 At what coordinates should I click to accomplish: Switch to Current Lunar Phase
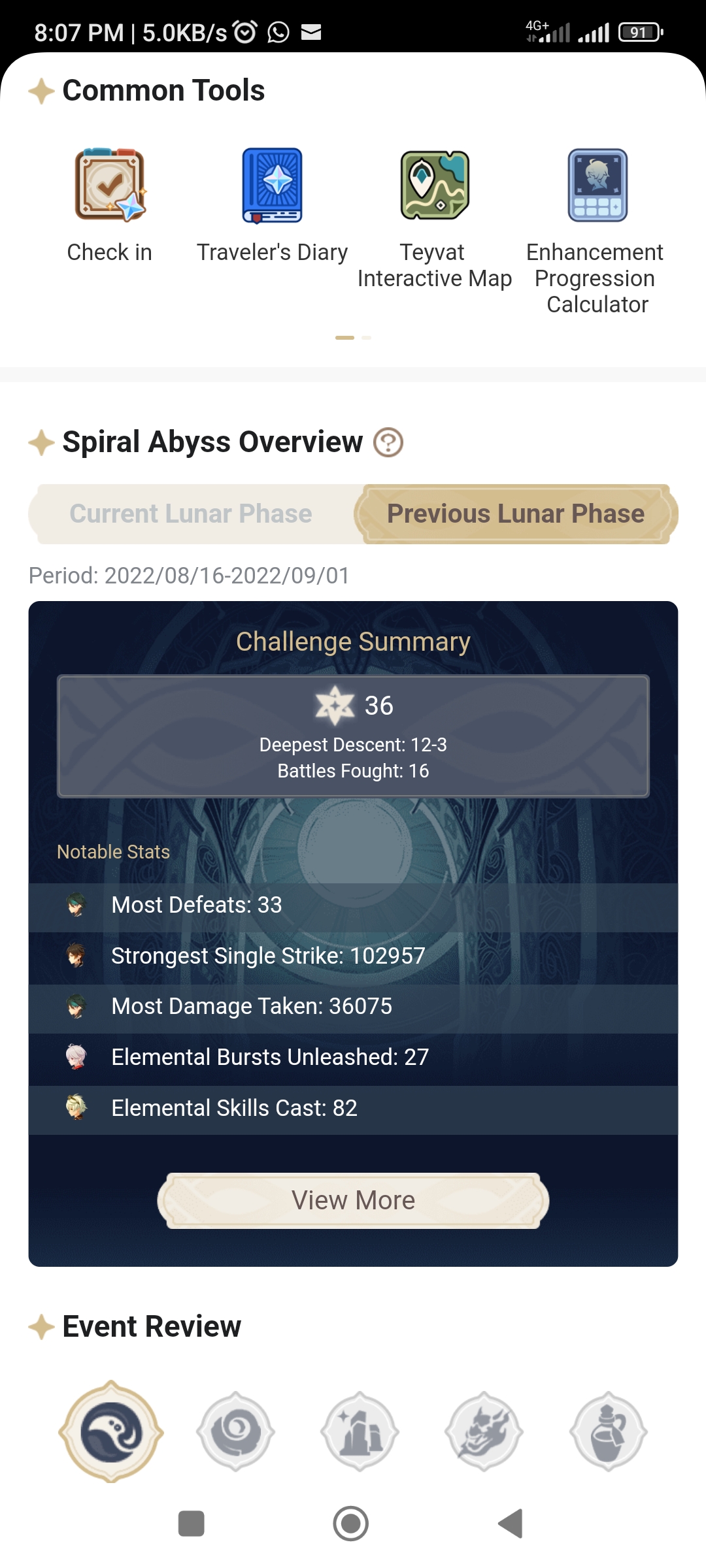pos(190,514)
